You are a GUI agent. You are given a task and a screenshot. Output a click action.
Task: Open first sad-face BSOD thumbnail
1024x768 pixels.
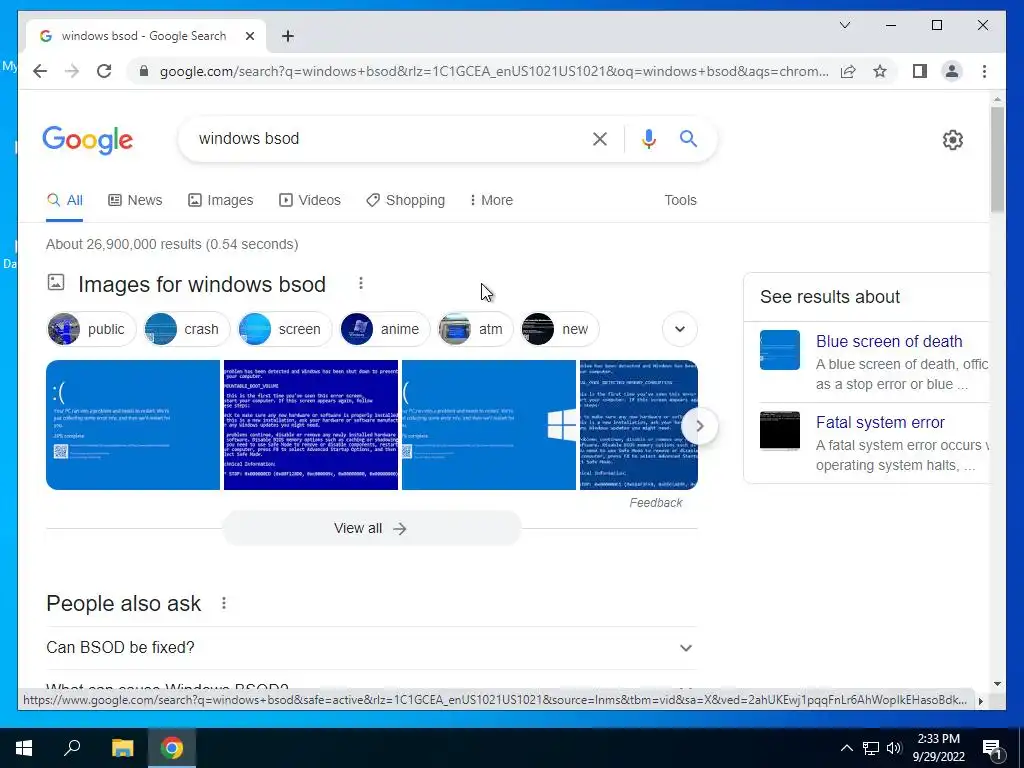(133, 425)
